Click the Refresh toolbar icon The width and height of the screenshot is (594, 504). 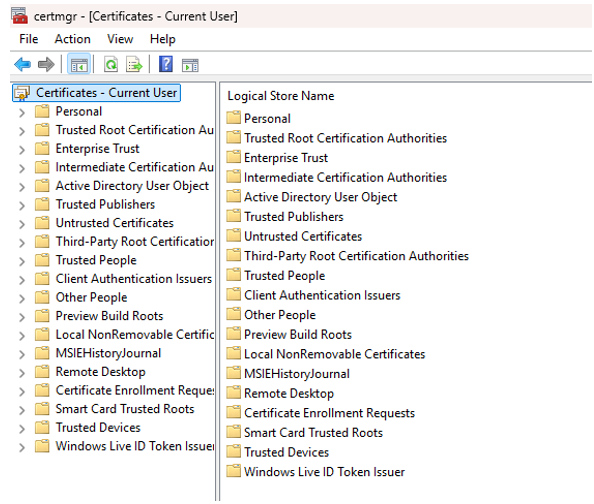[x=111, y=64]
